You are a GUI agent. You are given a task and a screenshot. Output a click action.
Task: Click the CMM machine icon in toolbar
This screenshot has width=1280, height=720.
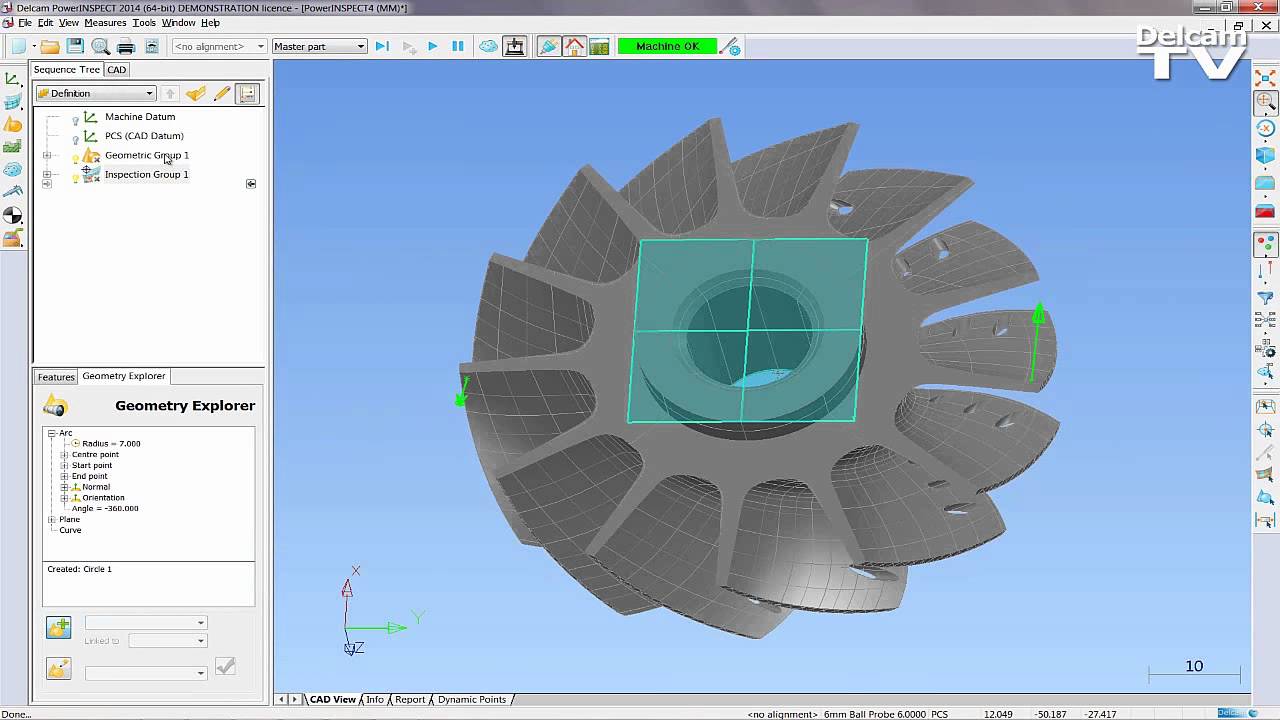pos(514,46)
